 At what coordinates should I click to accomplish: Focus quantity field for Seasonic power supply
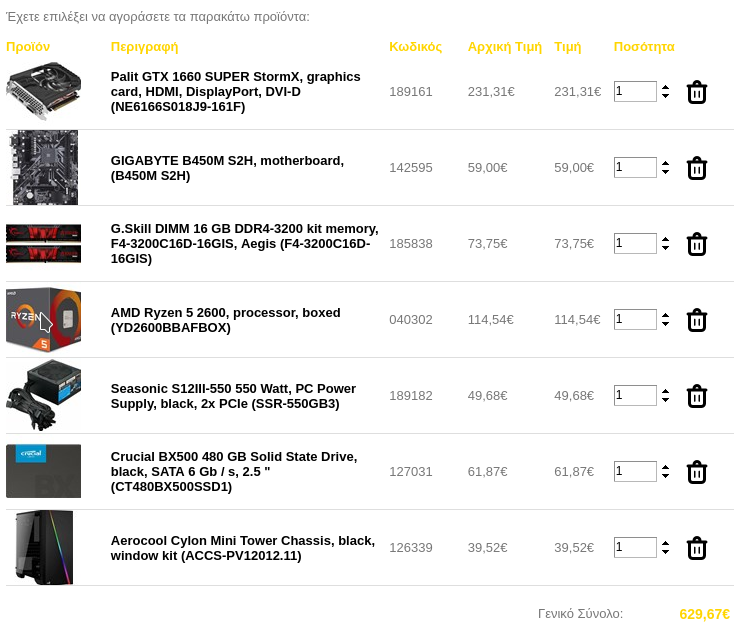click(635, 395)
